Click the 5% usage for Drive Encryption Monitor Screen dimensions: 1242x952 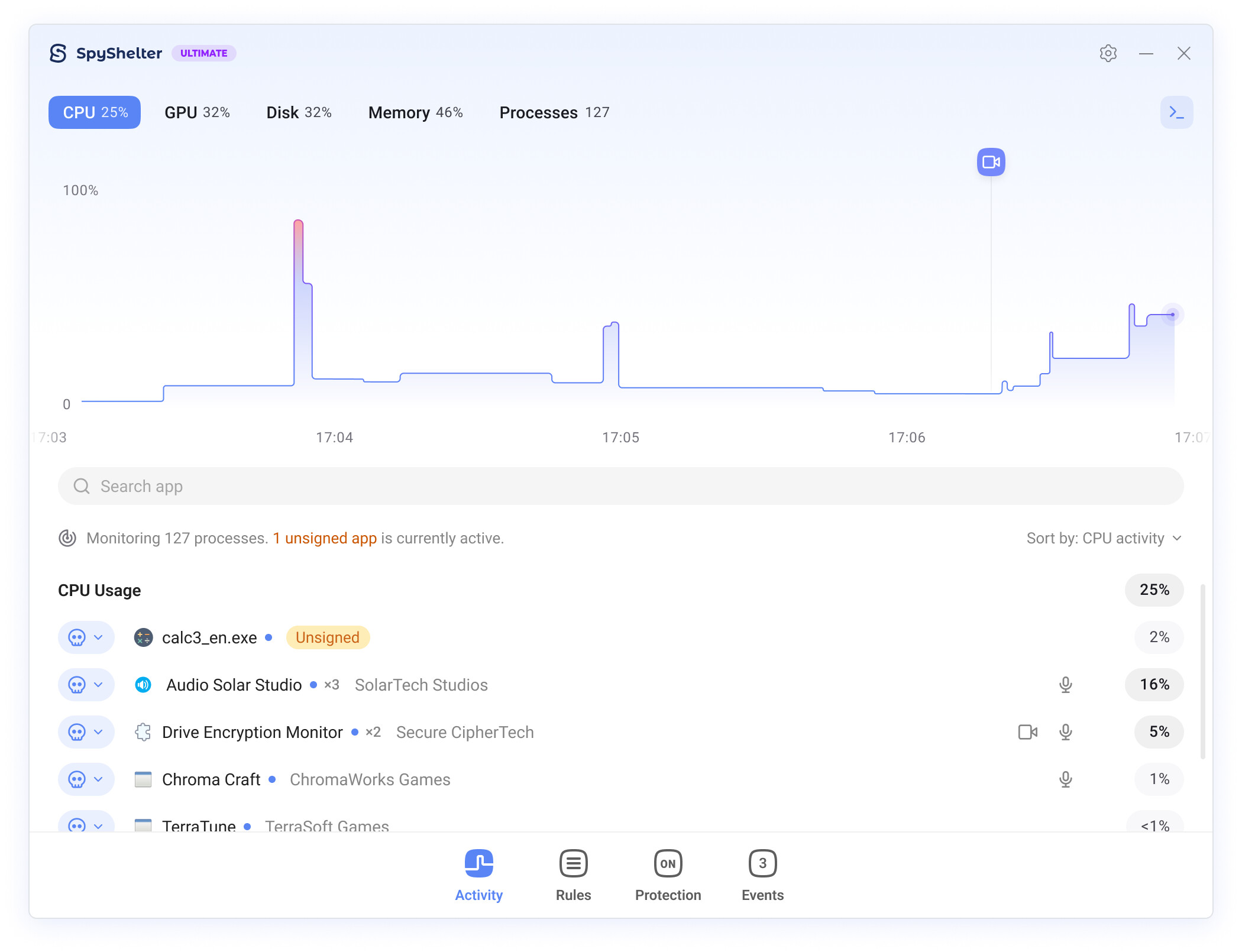tap(1159, 732)
